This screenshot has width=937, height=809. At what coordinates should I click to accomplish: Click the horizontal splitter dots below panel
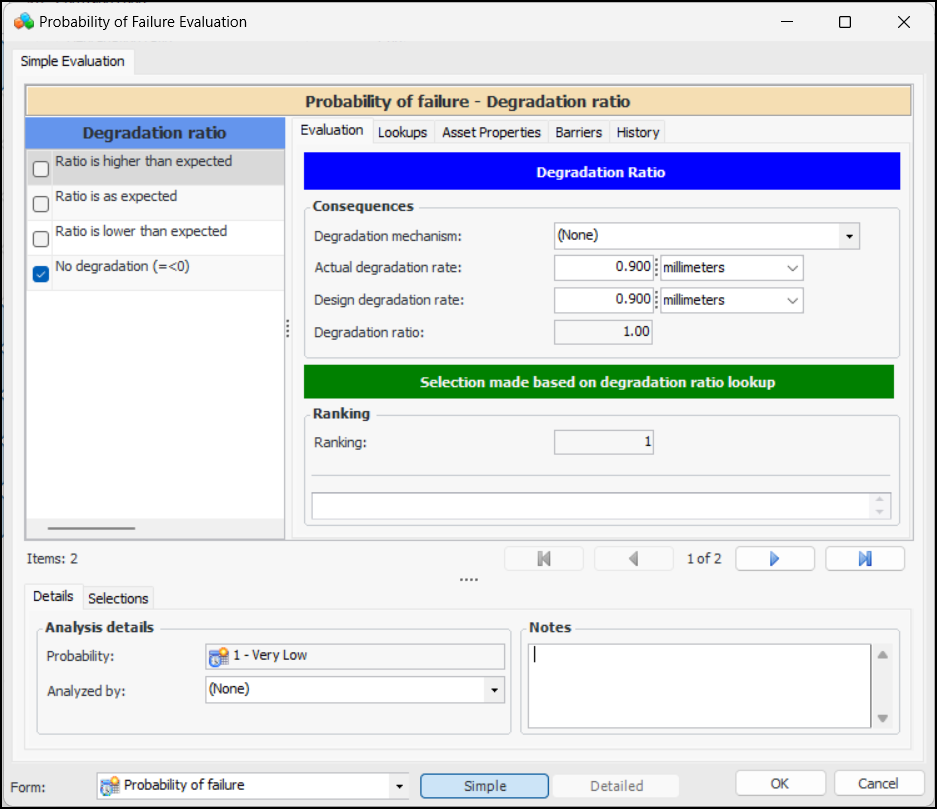[468, 579]
